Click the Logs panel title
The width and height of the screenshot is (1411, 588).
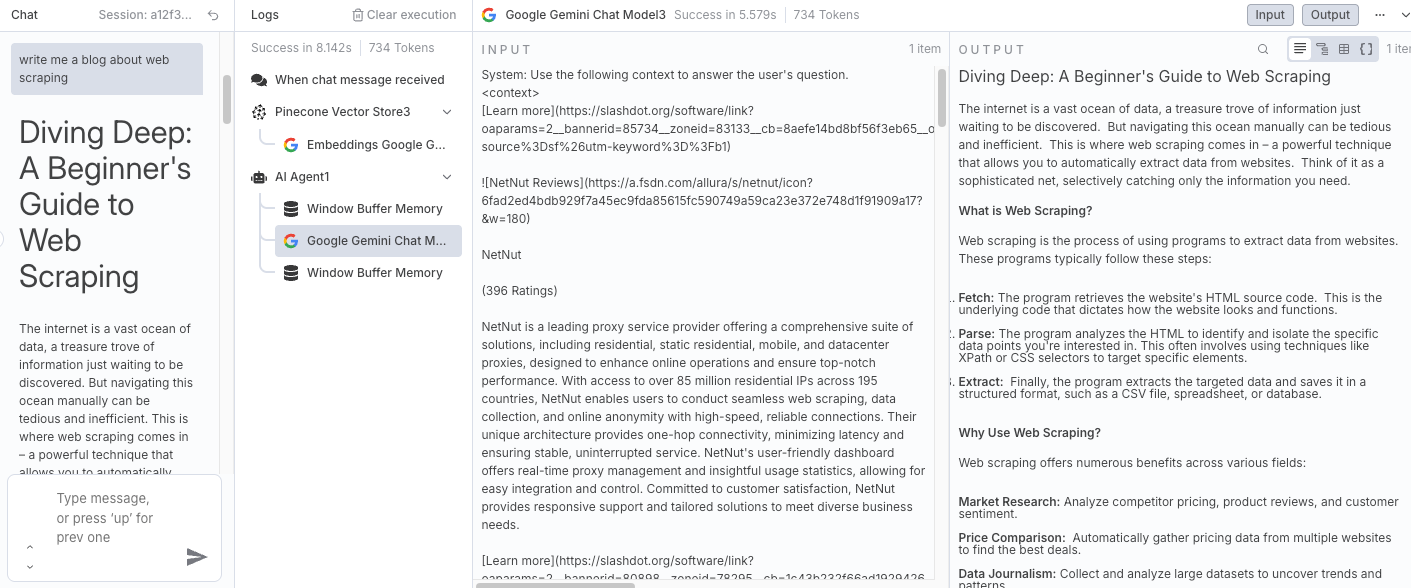(265, 15)
